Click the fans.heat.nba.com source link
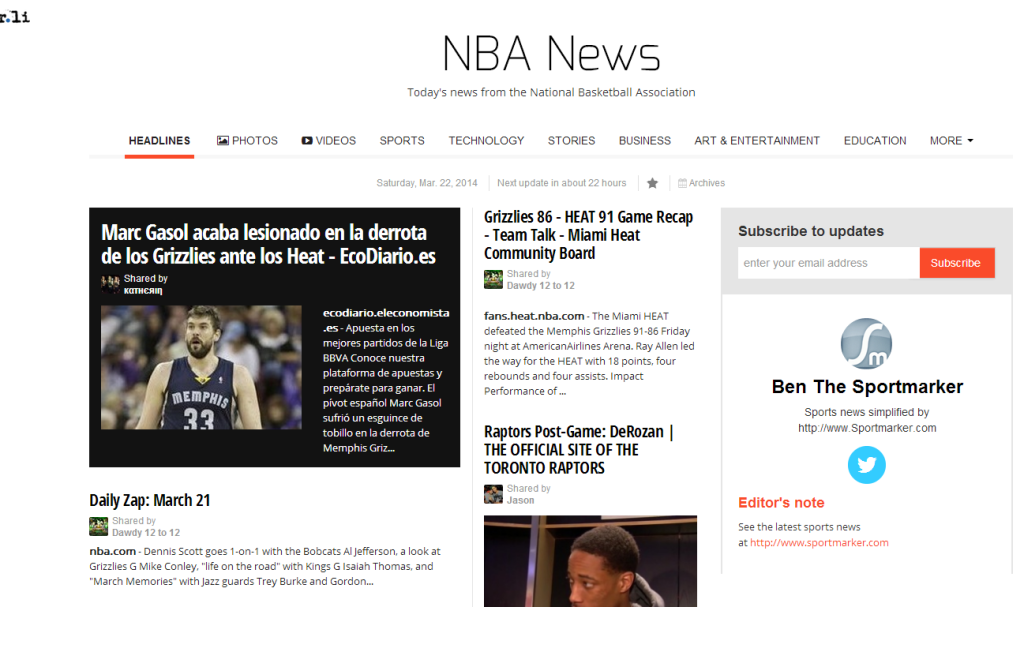The height and width of the screenshot is (667, 1024). tap(534, 316)
